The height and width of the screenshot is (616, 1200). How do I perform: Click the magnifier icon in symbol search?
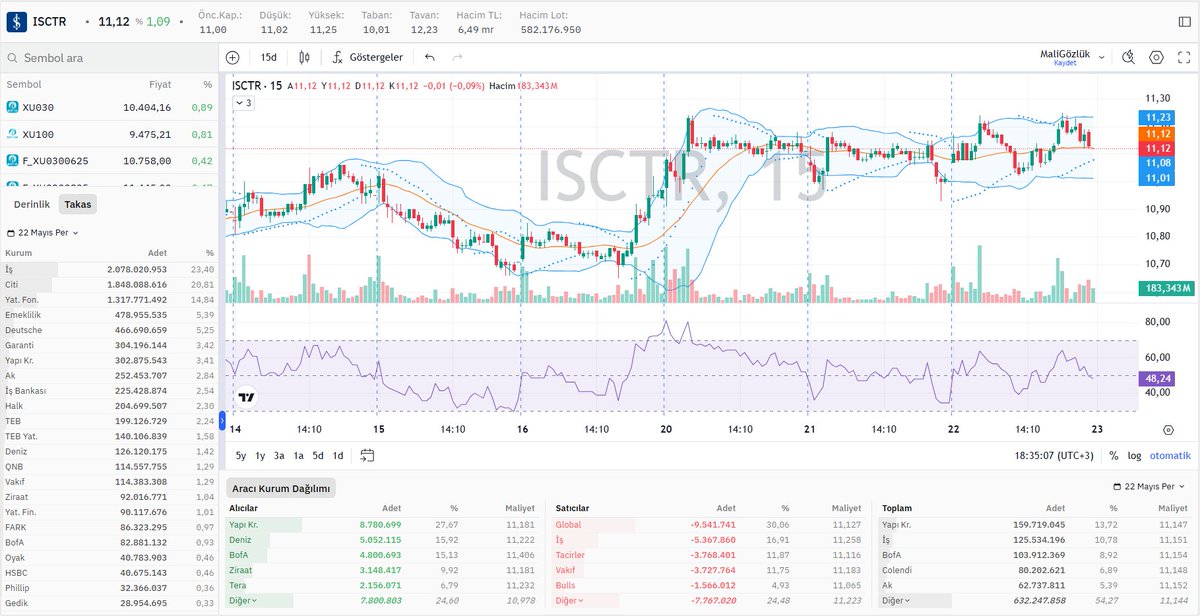point(12,58)
